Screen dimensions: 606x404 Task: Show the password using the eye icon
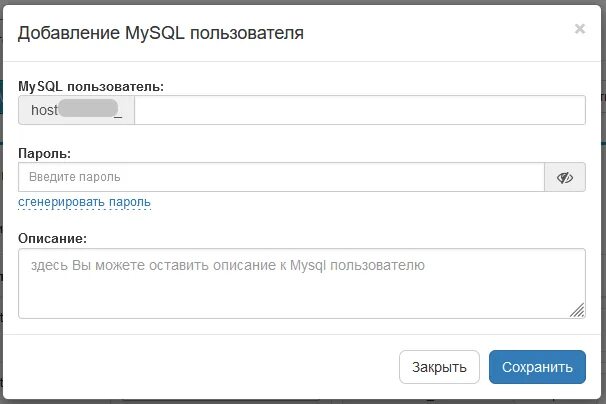click(x=565, y=177)
